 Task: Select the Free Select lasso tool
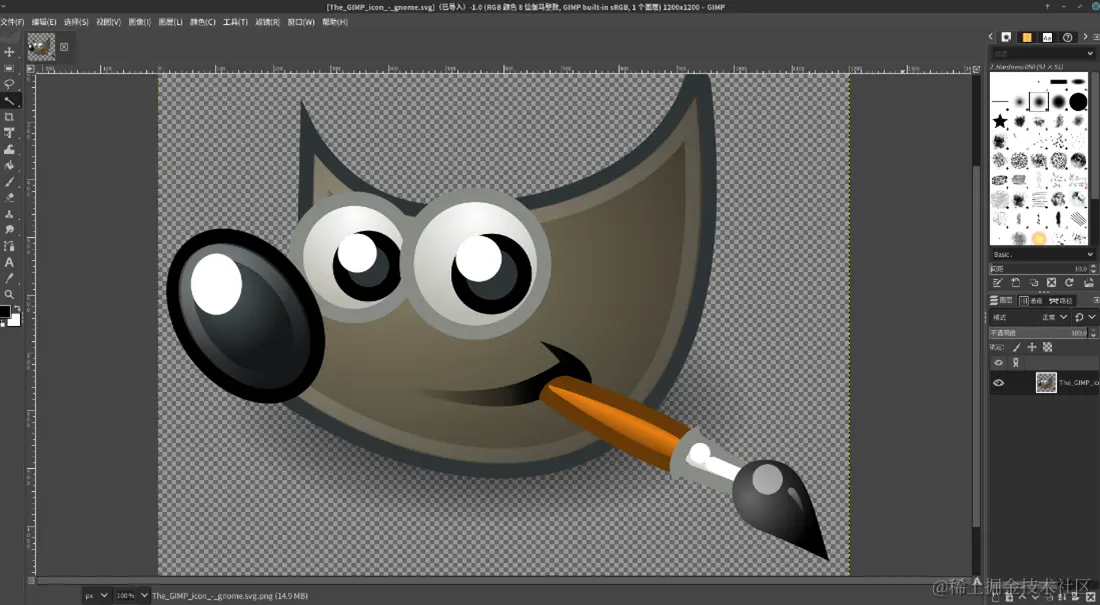click(x=9, y=84)
